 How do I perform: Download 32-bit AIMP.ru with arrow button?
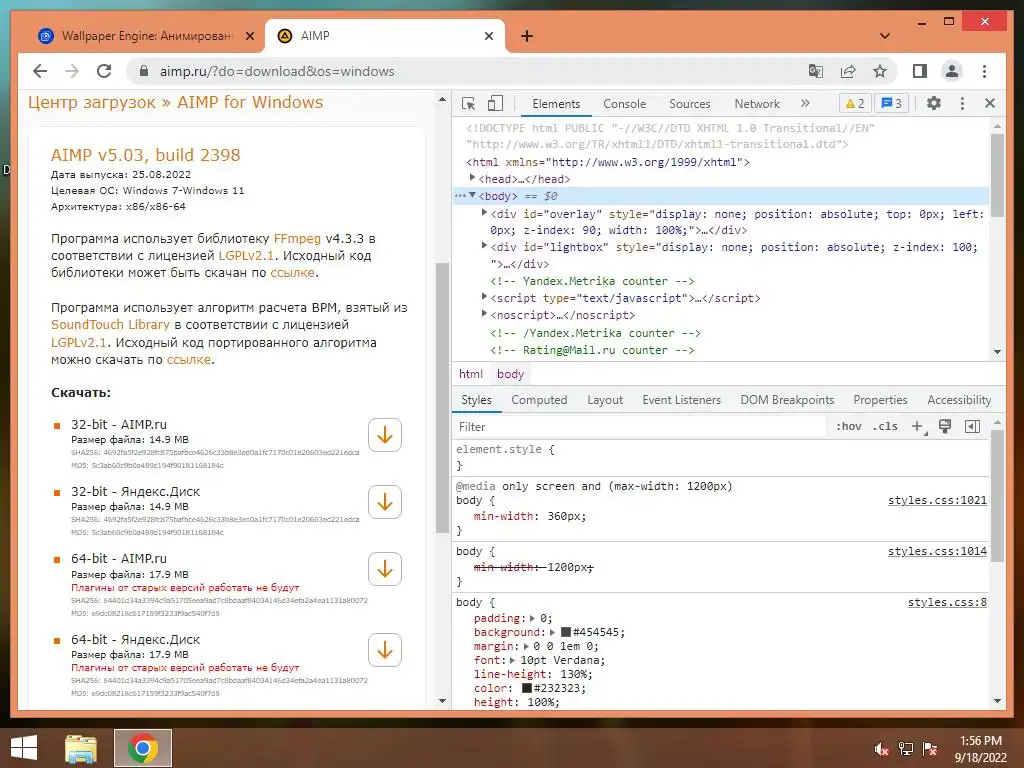385,435
